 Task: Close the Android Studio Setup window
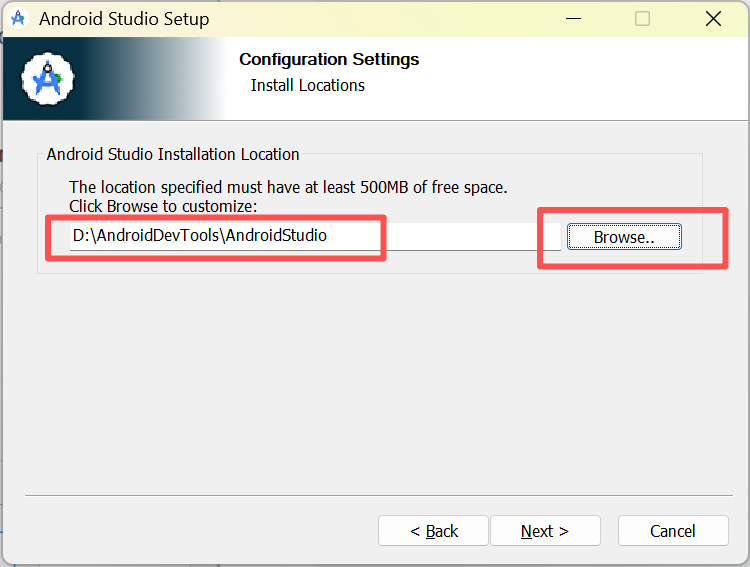[x=713, y=19]
